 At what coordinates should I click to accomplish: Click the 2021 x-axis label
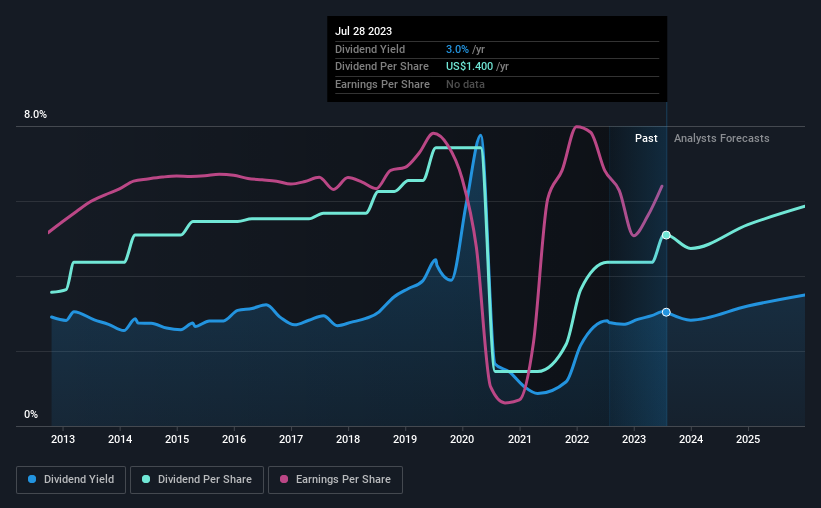[x=519, y=439]
